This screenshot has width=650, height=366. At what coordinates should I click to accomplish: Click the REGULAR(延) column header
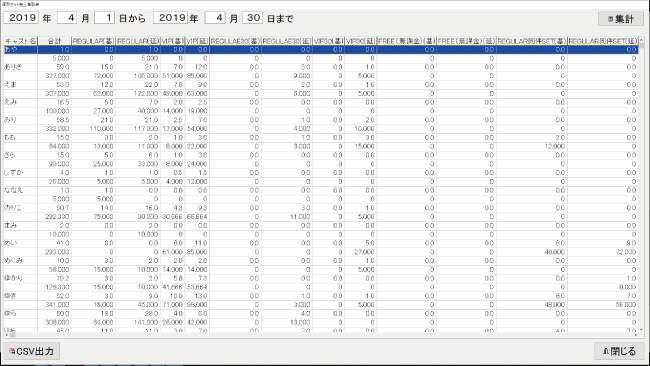(138, 41)
